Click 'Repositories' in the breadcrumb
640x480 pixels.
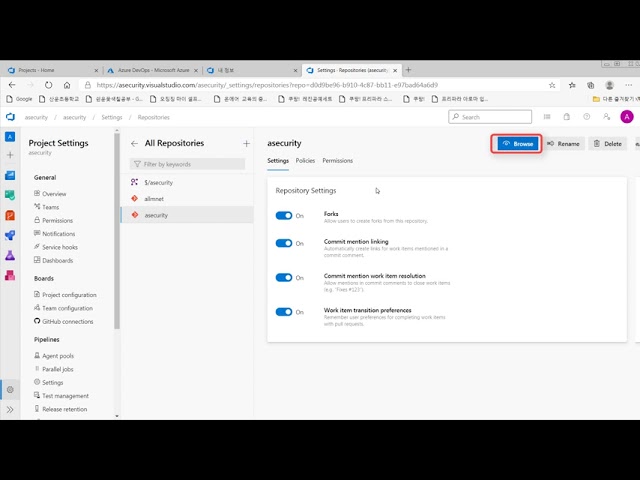coord(153,117)
